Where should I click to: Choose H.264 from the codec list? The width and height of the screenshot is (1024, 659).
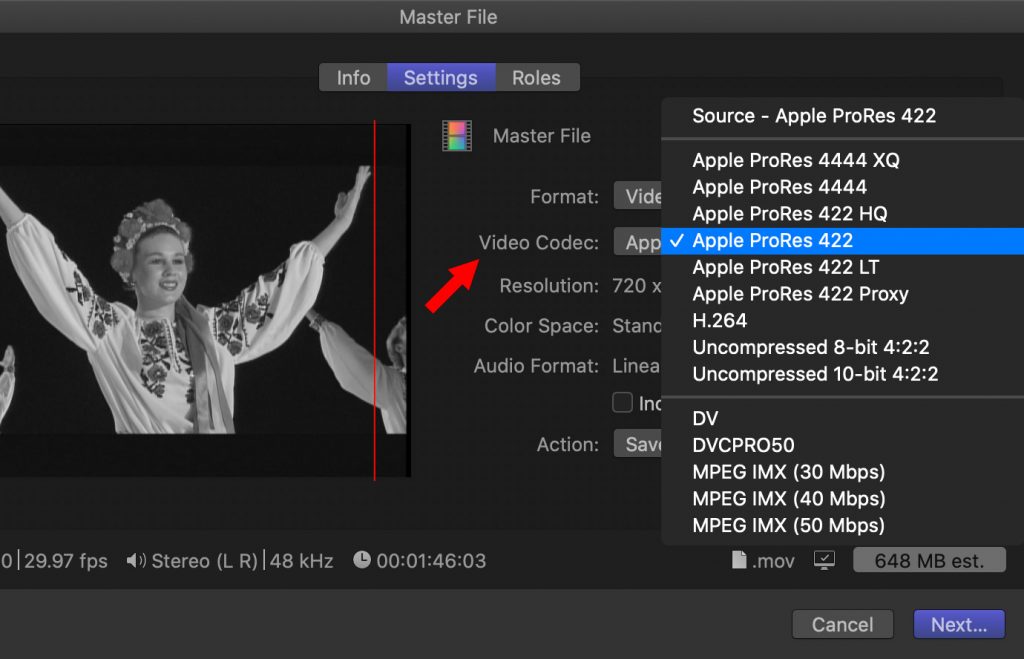(x=722, y=321)
